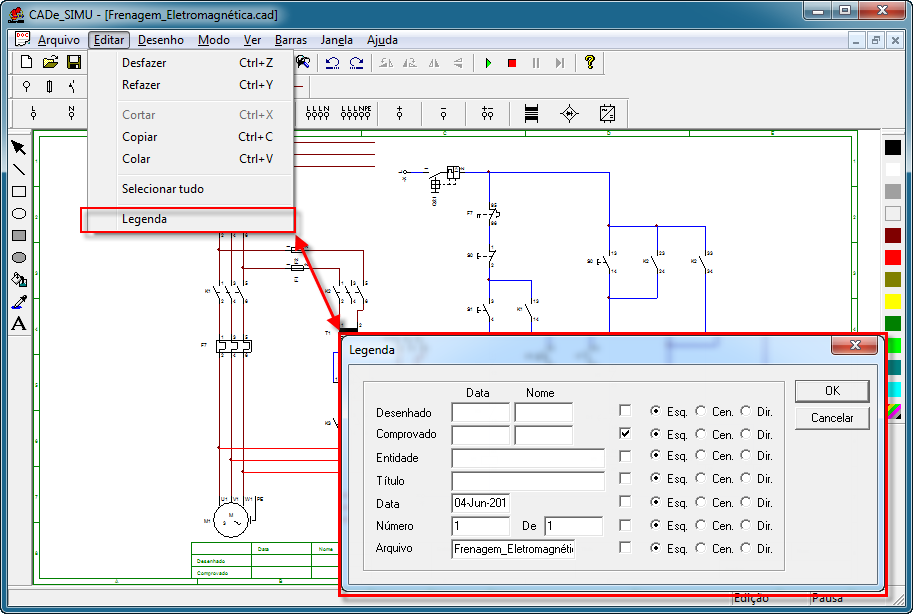Pick the yellow color swatch
Image resolution: width=913 pixels, height=614 pixels.
[893, 301]
